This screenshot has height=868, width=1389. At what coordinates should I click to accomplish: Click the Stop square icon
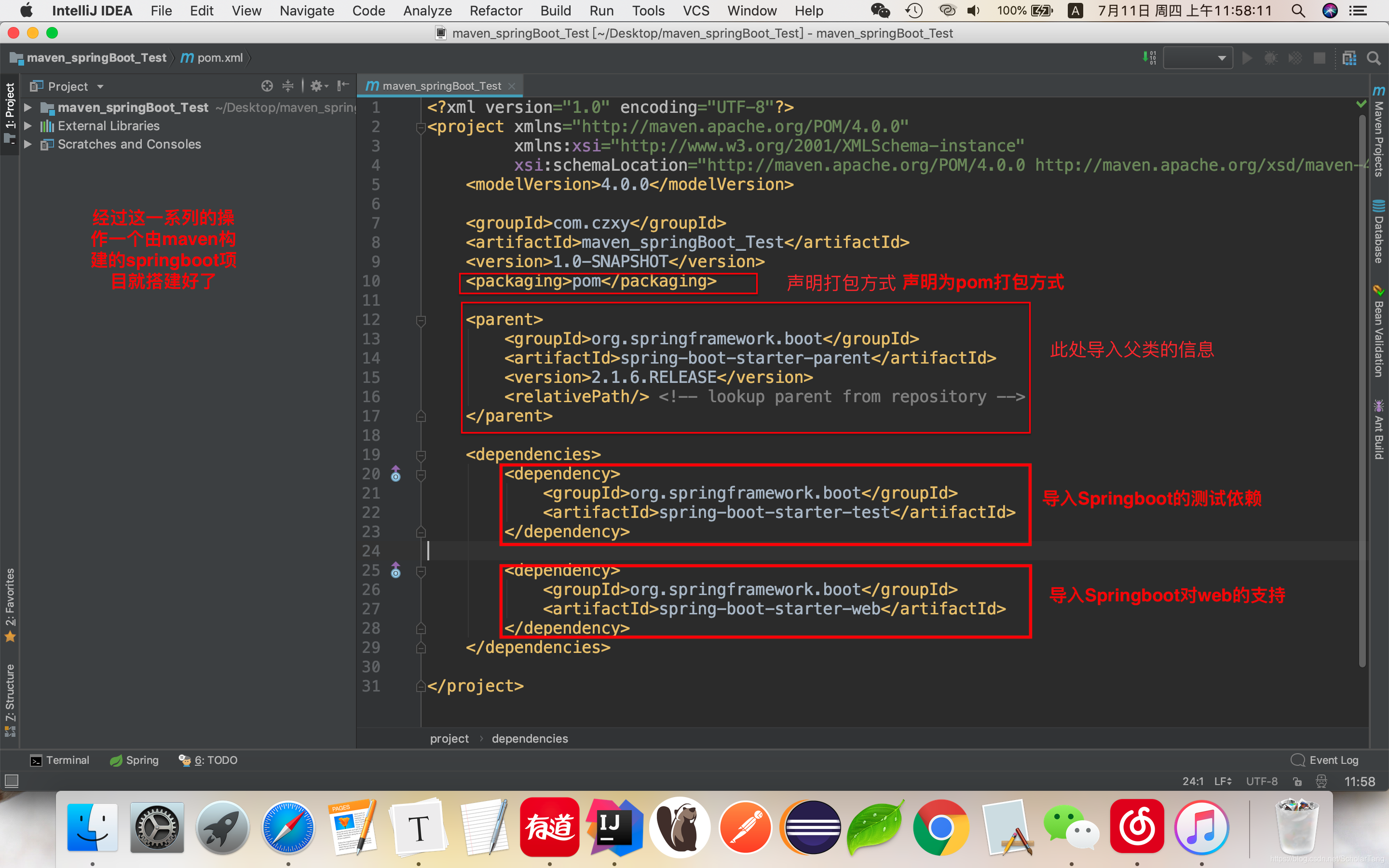(x=1320, y=58)
